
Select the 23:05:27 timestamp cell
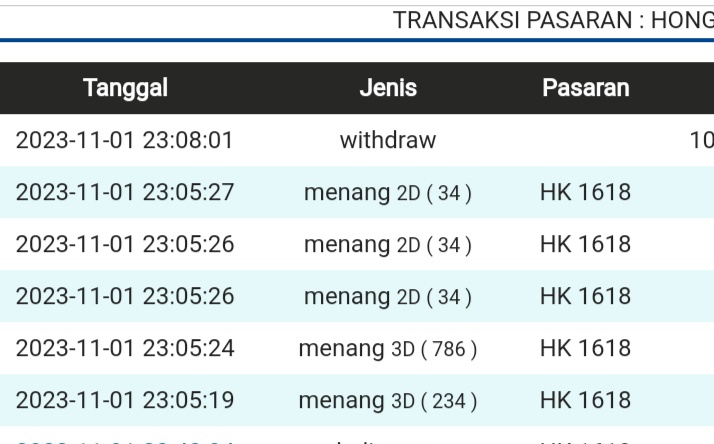tap(125, 192)
